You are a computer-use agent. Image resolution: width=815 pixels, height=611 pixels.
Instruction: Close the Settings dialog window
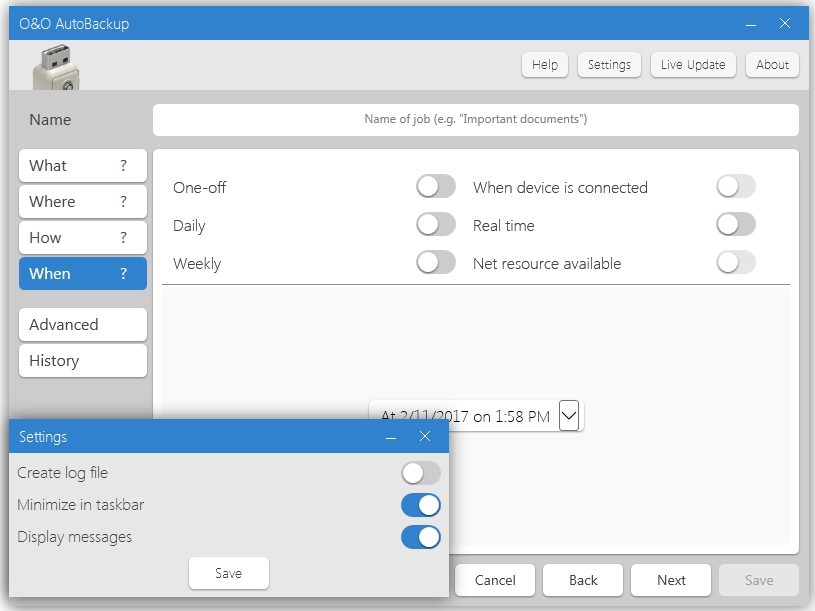[x=425, y=437]
